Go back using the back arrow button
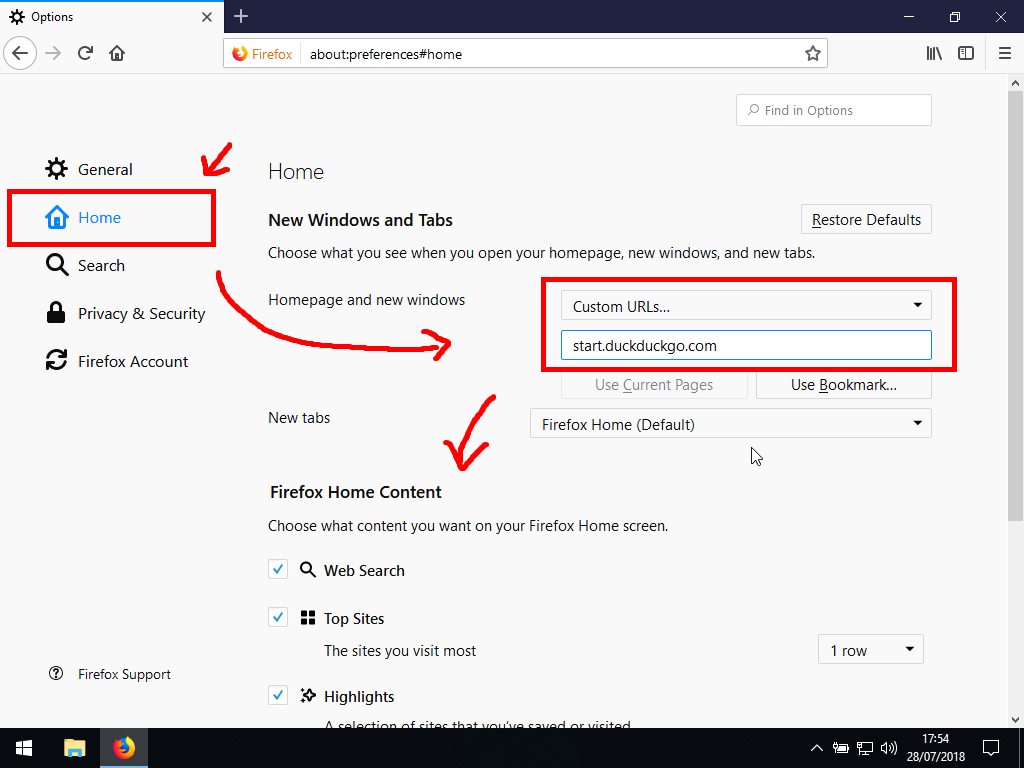 point(20,53)
